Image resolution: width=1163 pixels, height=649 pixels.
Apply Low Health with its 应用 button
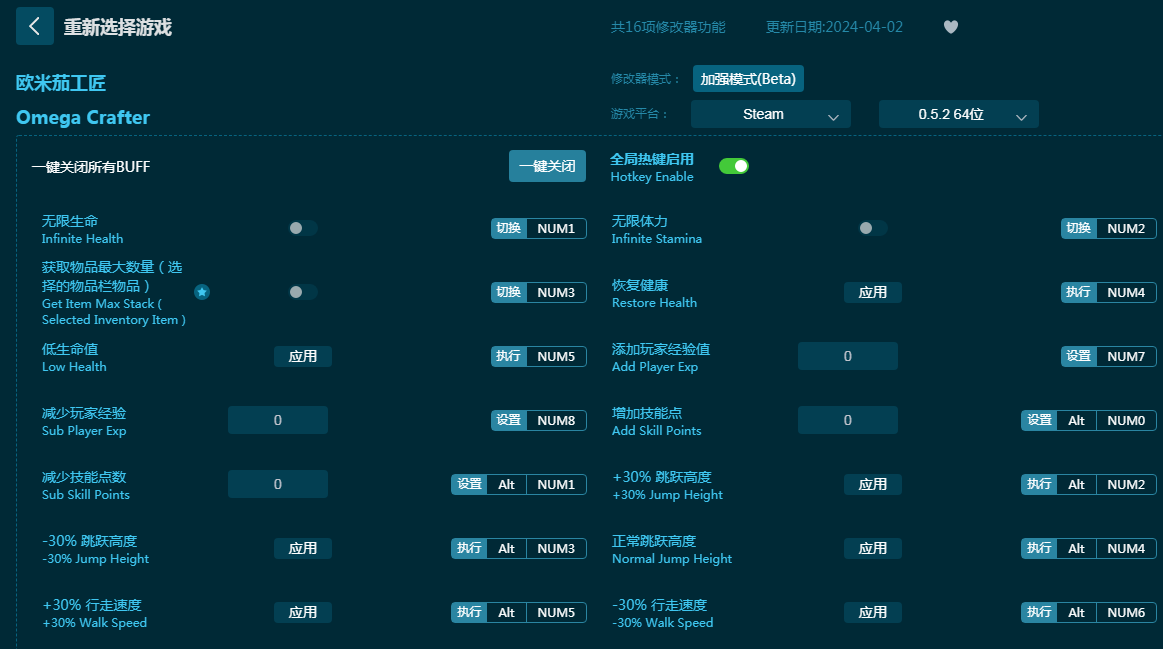pyautogui.click(x=303, y=356)
